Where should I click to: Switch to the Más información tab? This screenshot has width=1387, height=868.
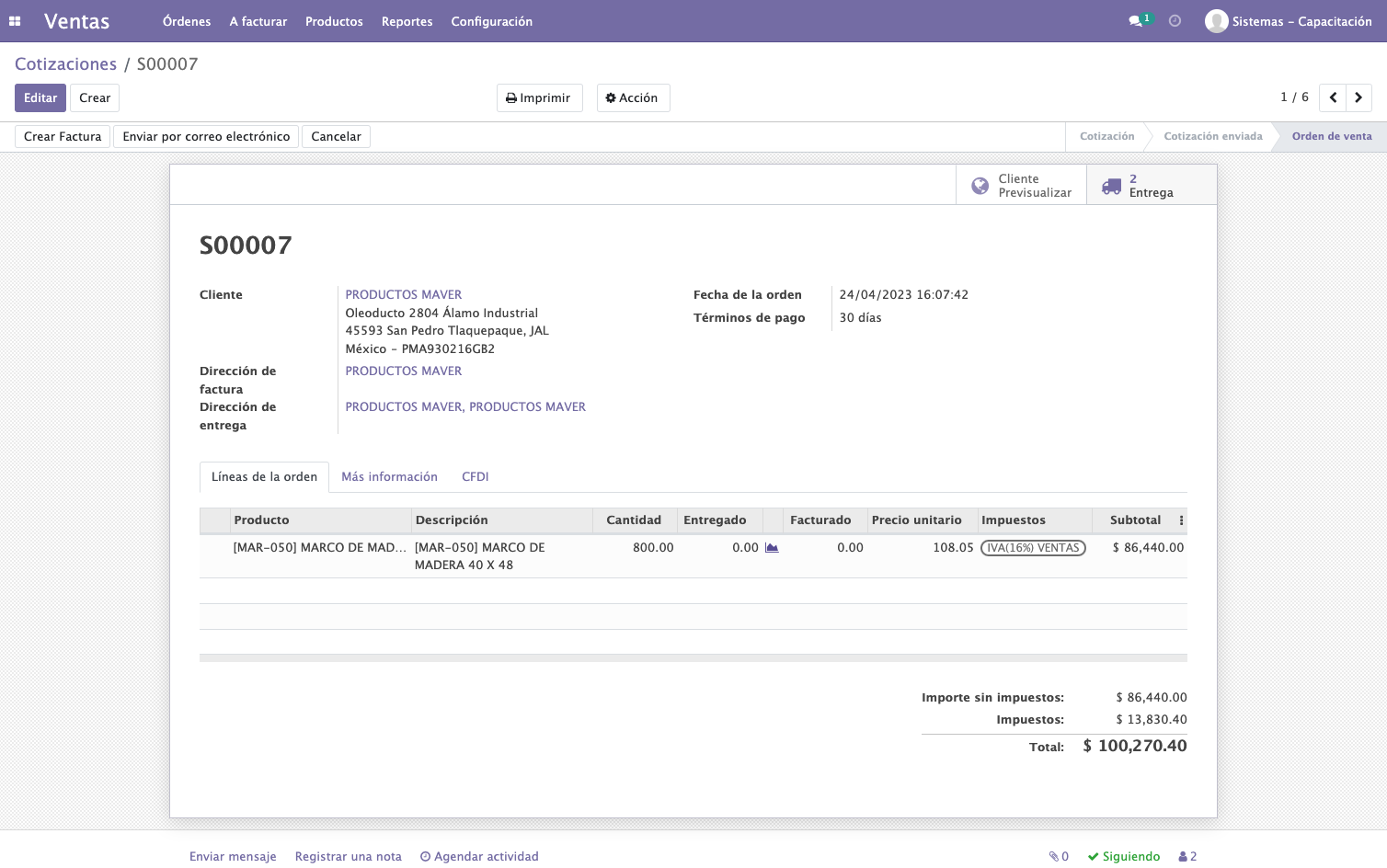[x=389, y=476]
